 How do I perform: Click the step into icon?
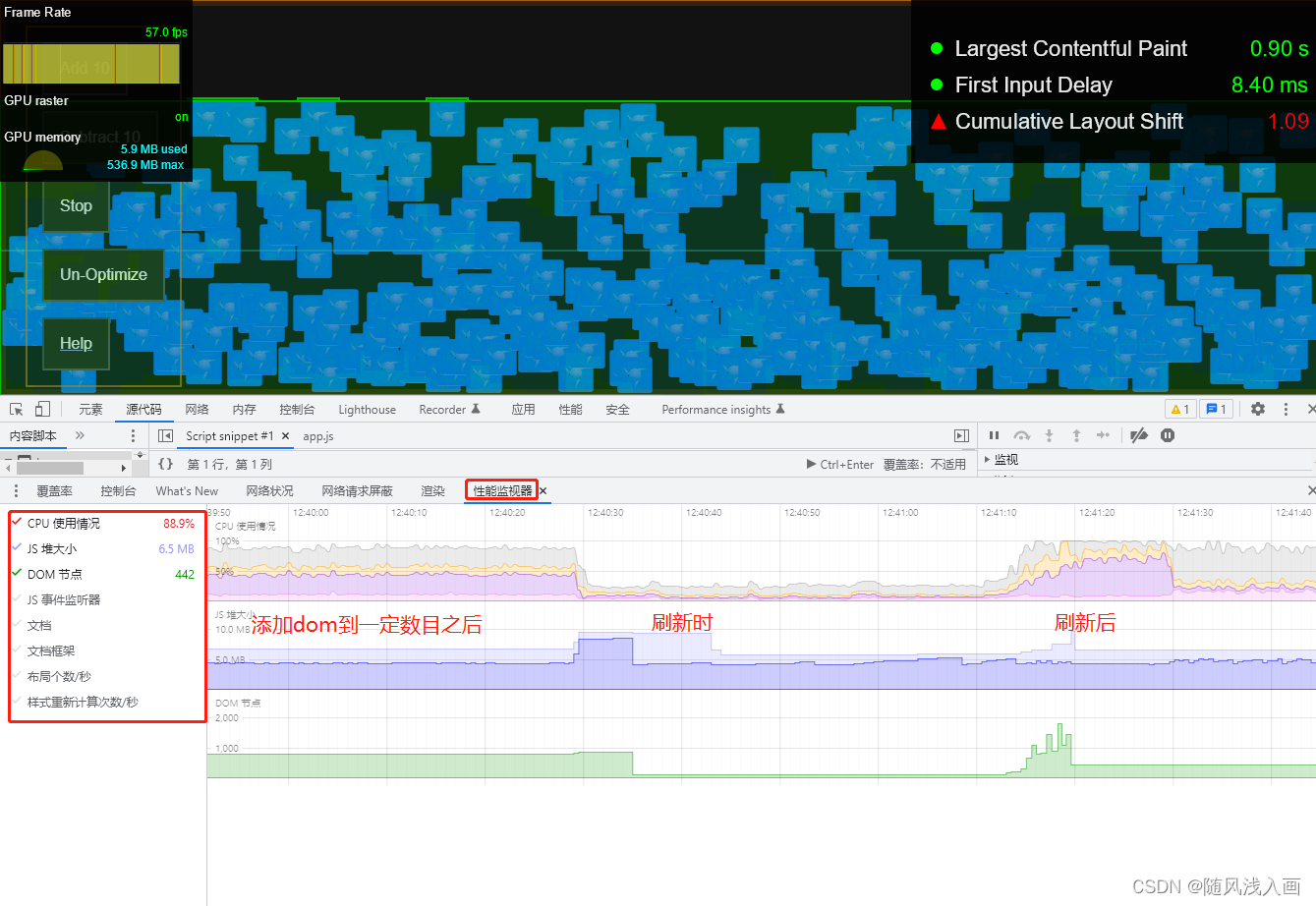tap(1049, 435)
